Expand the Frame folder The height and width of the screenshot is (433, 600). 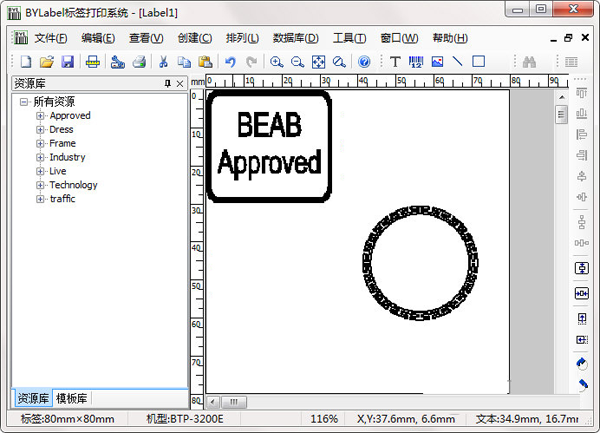(x=40, y=143)
